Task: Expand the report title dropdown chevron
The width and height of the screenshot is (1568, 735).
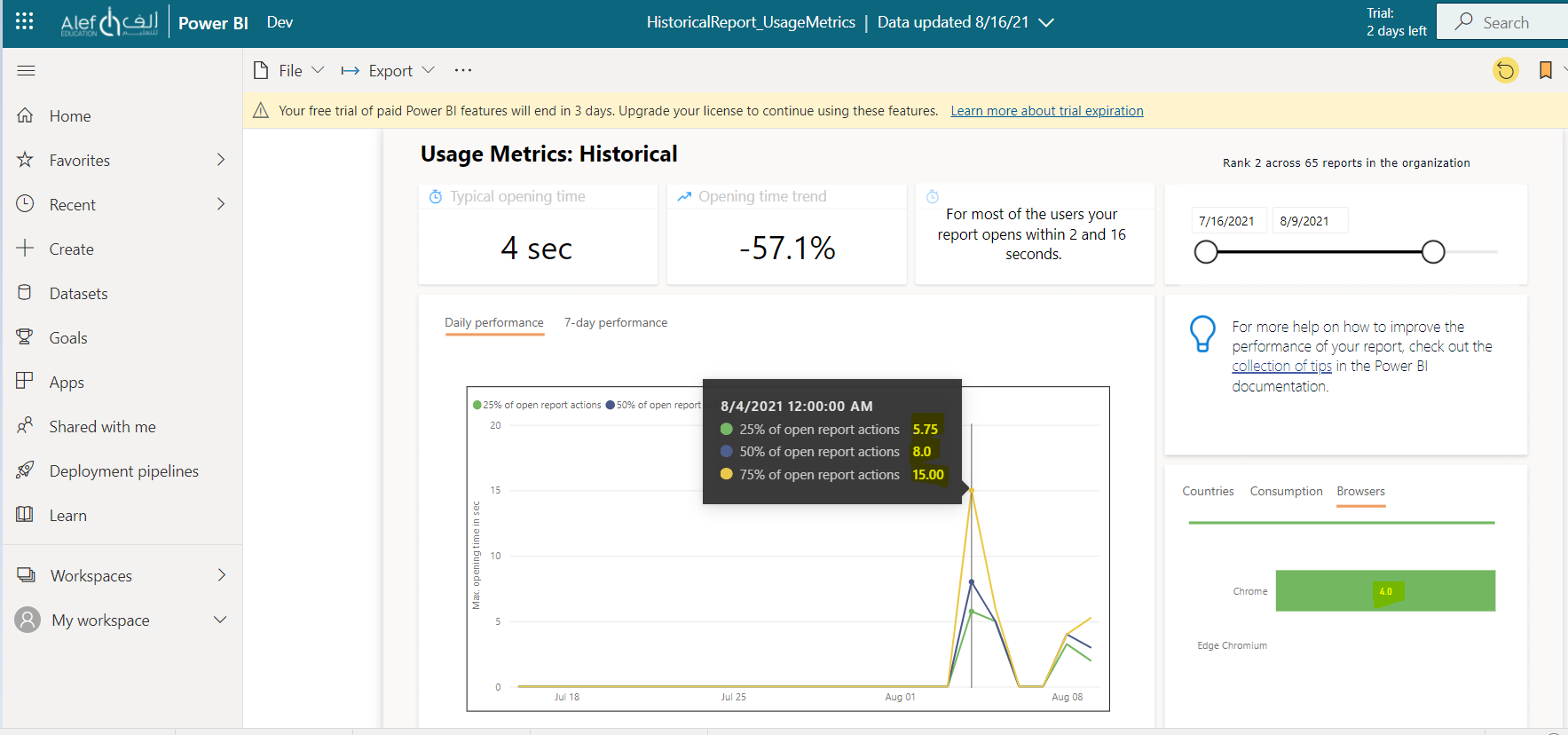Action: point(1047,23)
